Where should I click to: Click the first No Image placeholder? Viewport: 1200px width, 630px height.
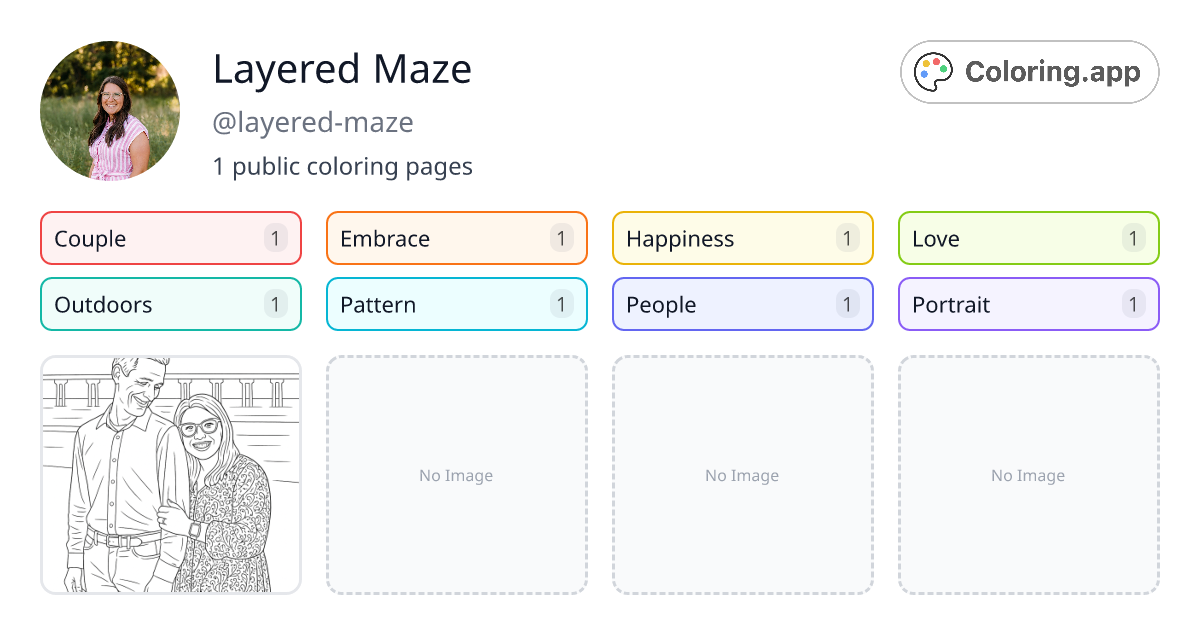coord(456,475)
